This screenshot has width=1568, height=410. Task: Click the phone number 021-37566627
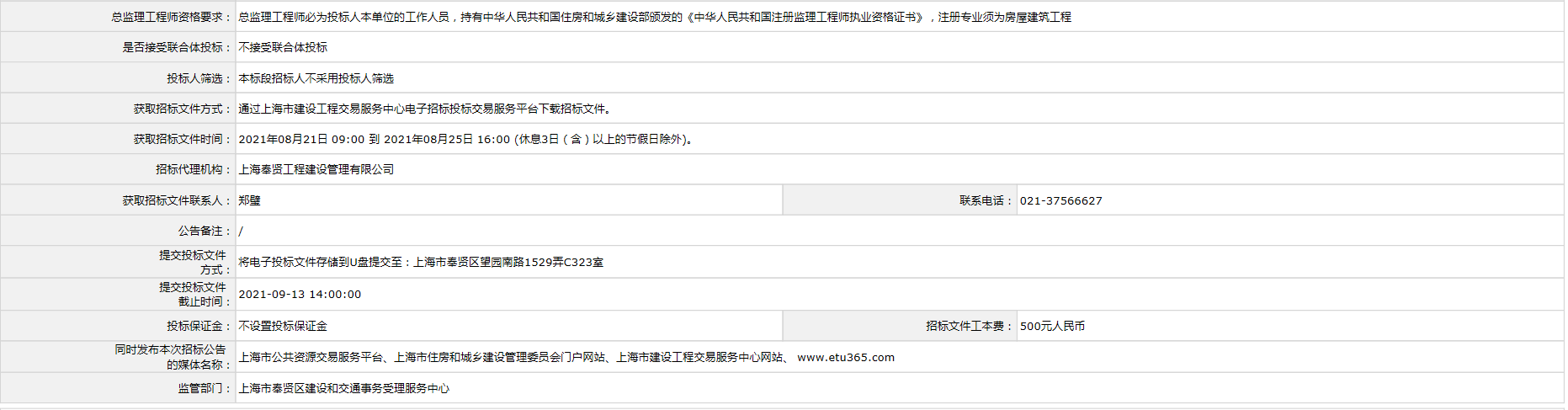pos(1060,201)
